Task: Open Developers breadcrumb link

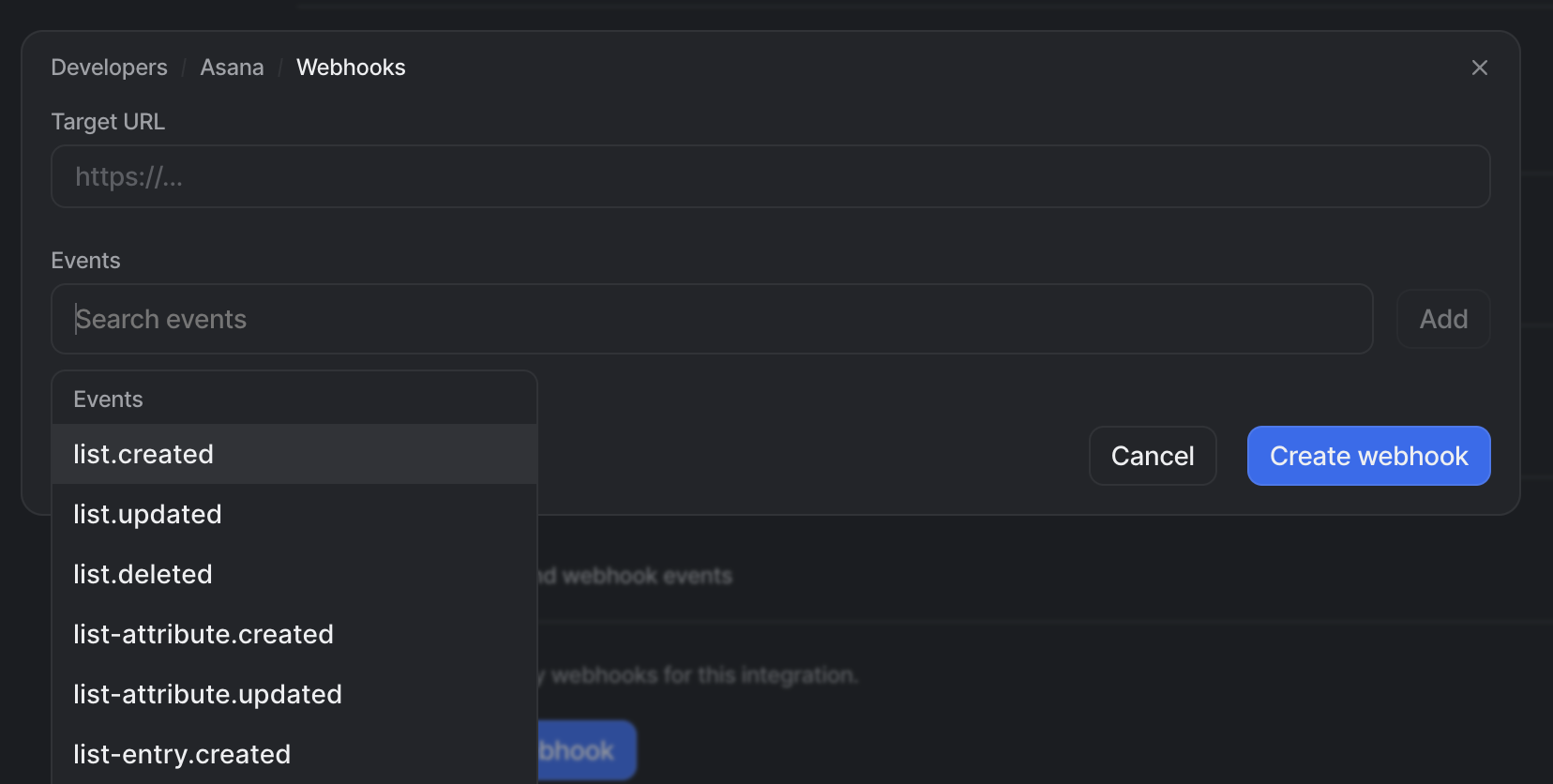Action: (109, 68)
